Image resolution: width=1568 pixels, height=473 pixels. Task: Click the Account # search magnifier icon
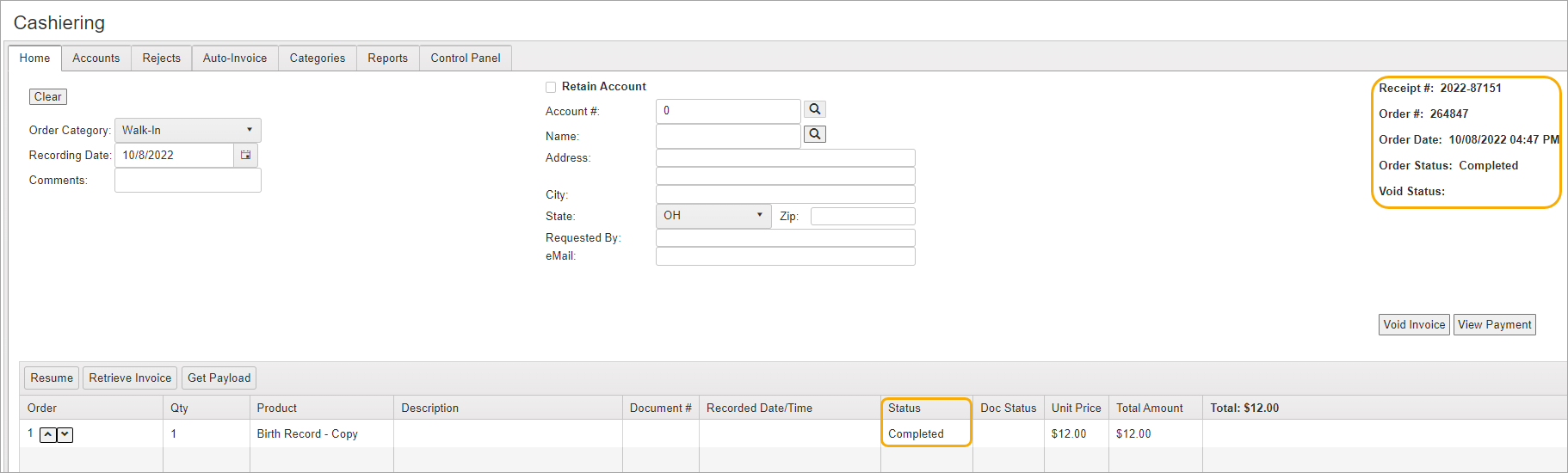pyautogui.click(x=814, y=109)
